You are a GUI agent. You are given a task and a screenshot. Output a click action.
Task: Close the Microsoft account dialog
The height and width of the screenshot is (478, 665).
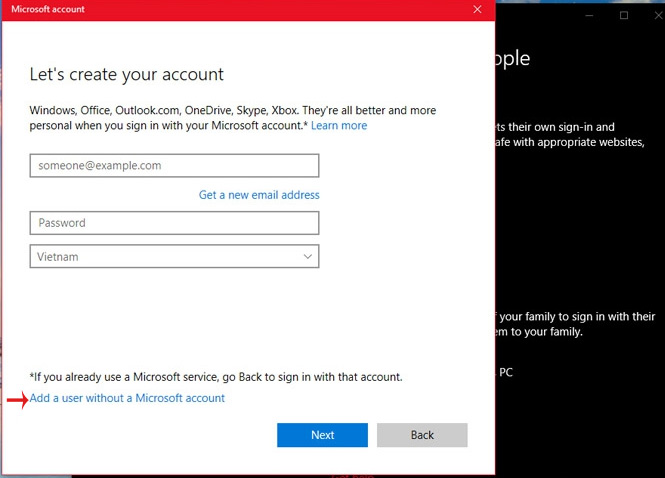477,9
